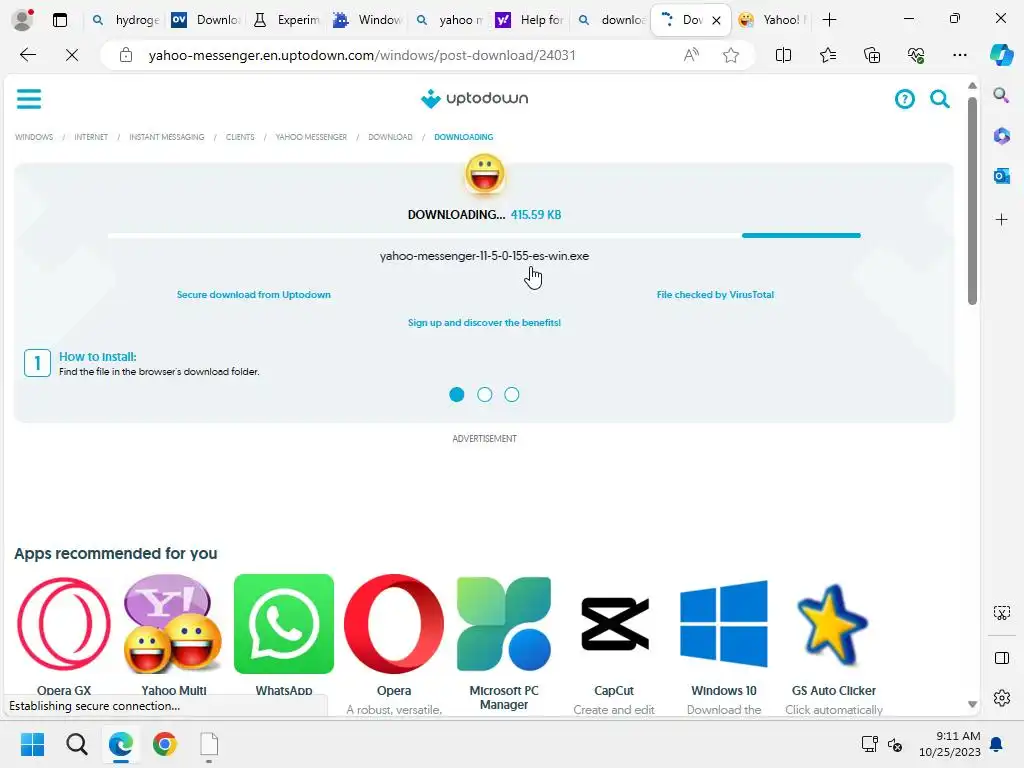Open the Read aloud icon
Viewport: 1024px width, 768px height.
691,55
